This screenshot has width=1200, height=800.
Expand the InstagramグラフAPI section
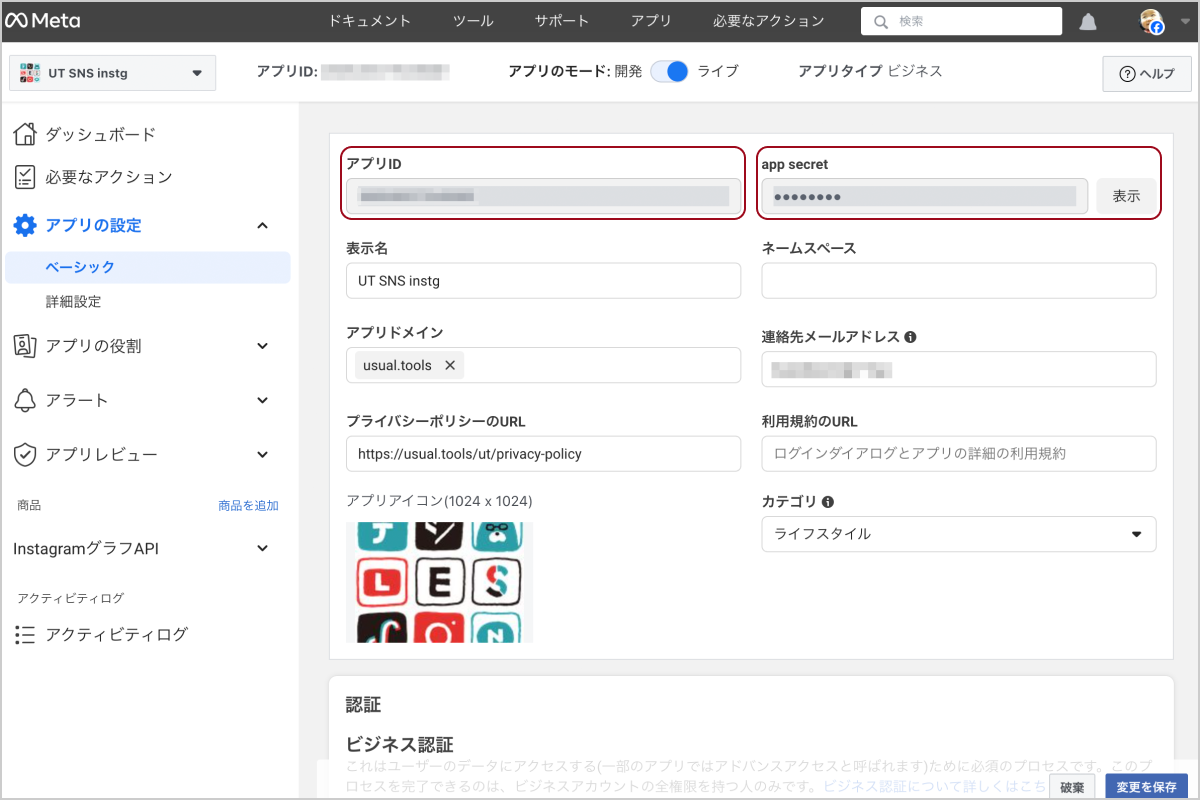point(142,548)
